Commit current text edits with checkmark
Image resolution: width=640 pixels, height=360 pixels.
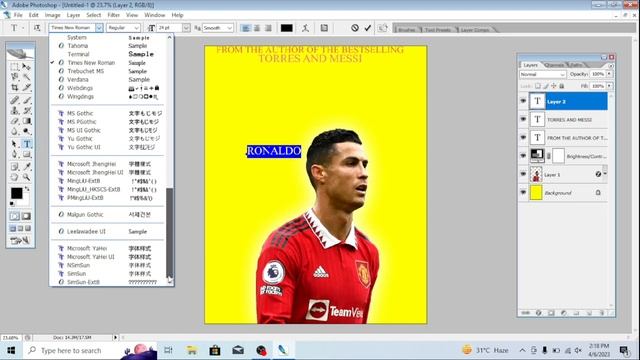click(367, 28)
